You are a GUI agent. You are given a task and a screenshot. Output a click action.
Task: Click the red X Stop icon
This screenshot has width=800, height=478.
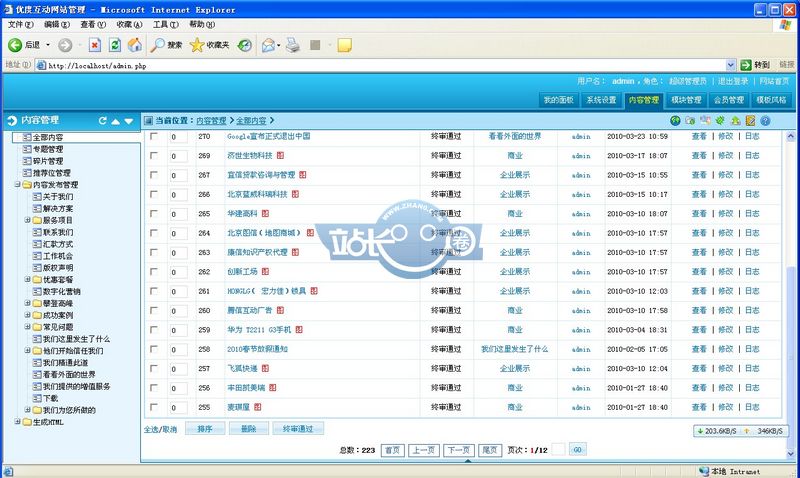point(95,45)
